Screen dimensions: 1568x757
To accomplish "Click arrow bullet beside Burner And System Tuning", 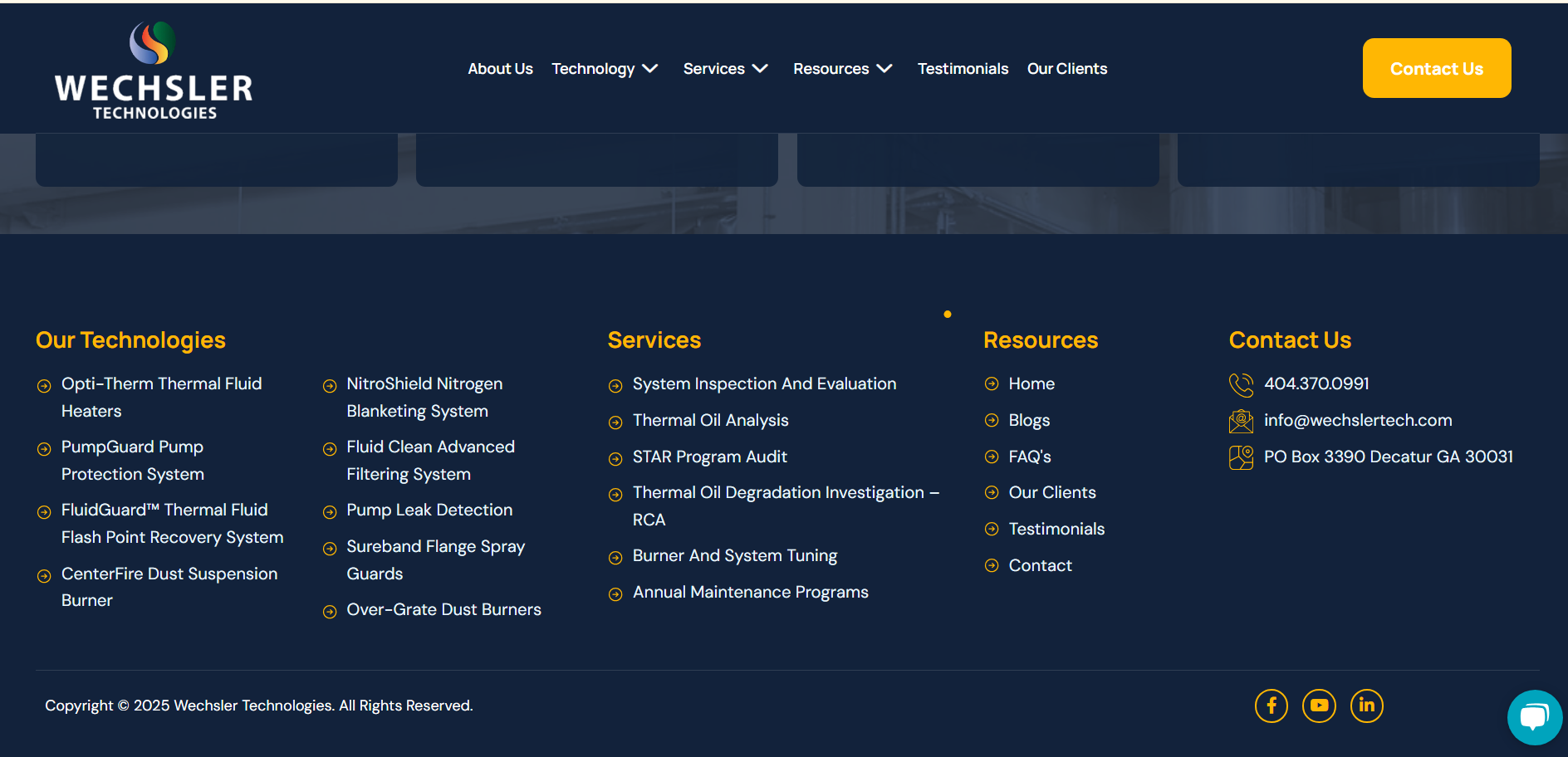I will coord(615,558).
